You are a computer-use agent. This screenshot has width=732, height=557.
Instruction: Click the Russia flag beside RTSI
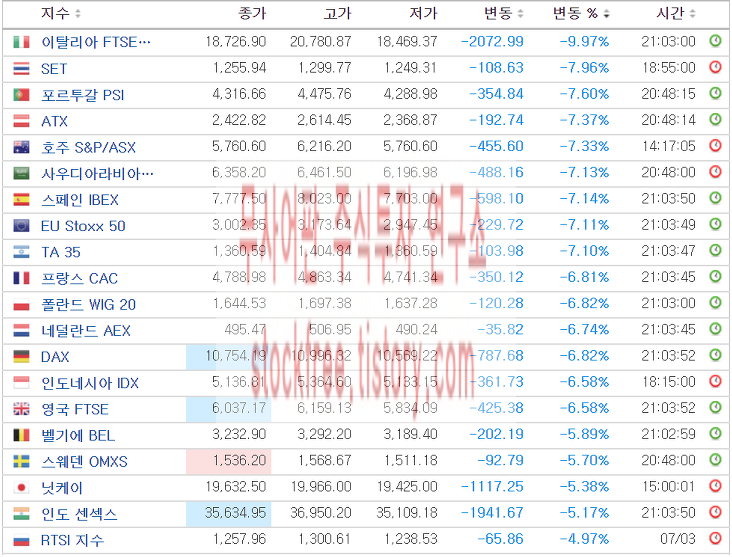pos(21,540)
